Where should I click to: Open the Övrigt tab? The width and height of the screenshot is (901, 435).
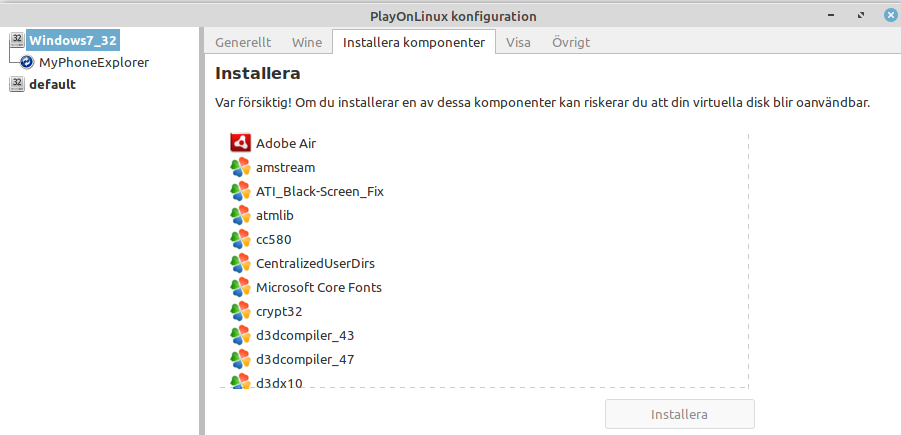(570, 43)
